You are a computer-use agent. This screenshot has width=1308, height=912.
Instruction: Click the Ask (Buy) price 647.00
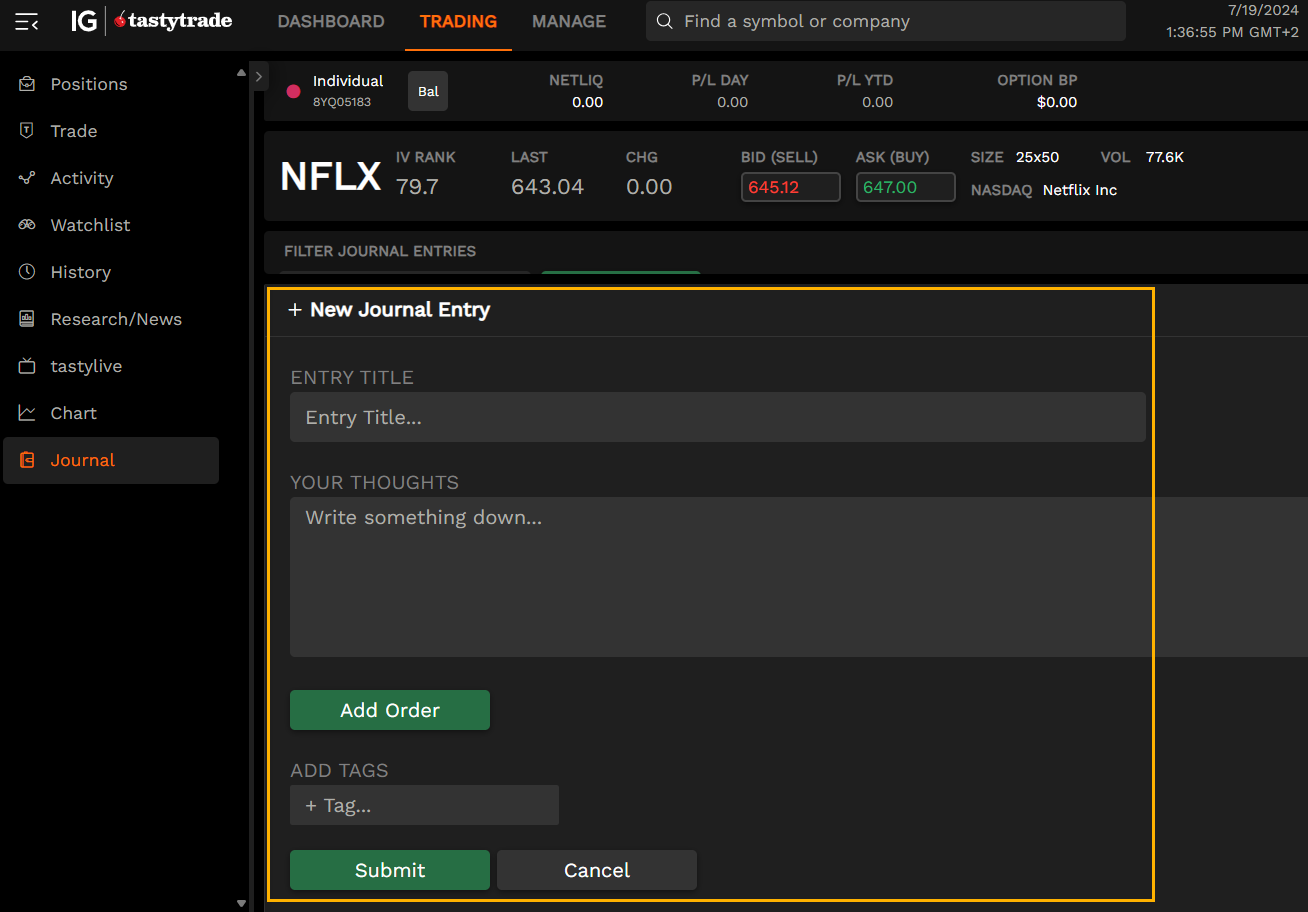coord(905,187)
